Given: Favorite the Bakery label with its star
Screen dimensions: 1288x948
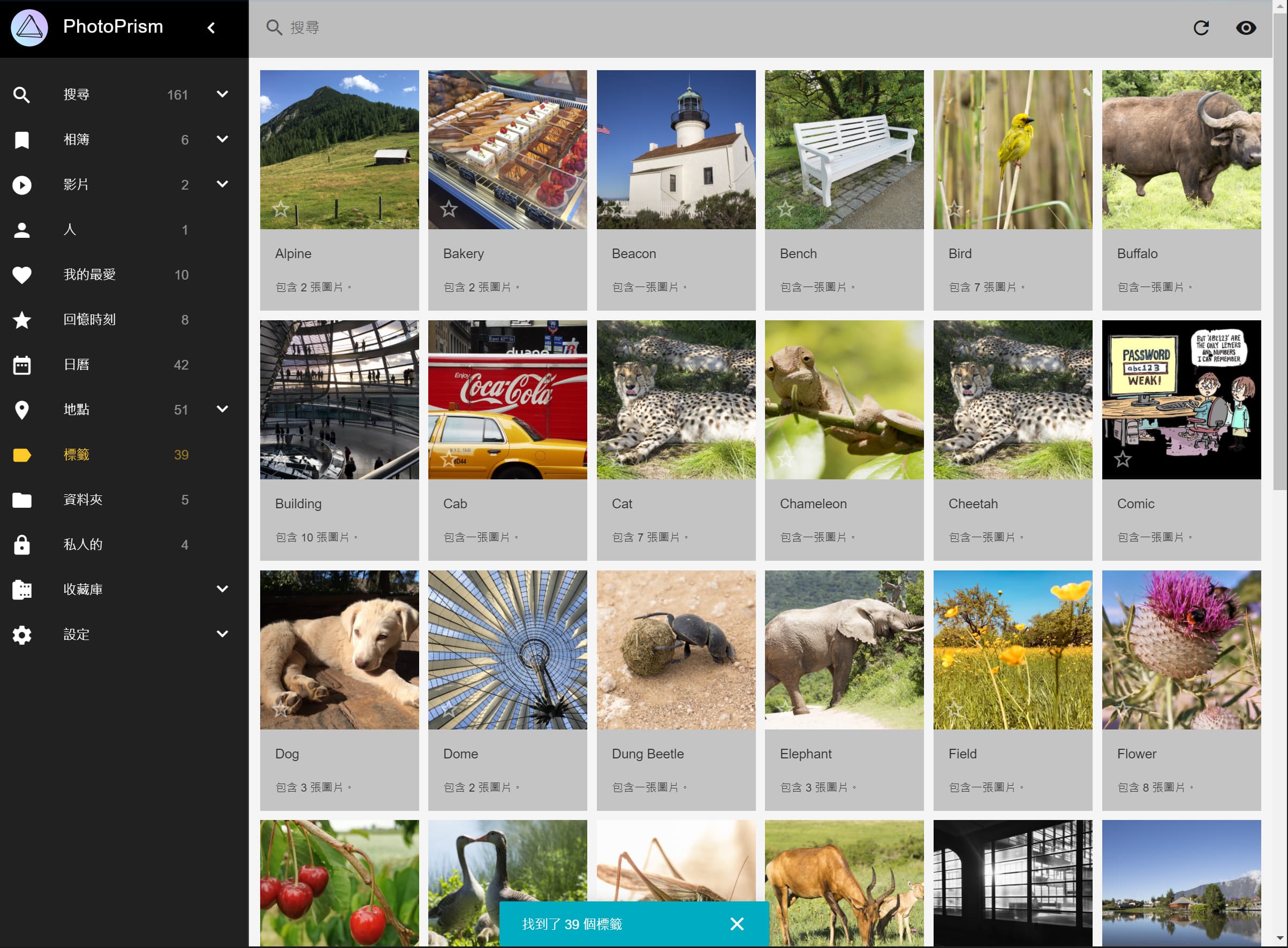Looking at the screenshot, I should pos(449,209).
